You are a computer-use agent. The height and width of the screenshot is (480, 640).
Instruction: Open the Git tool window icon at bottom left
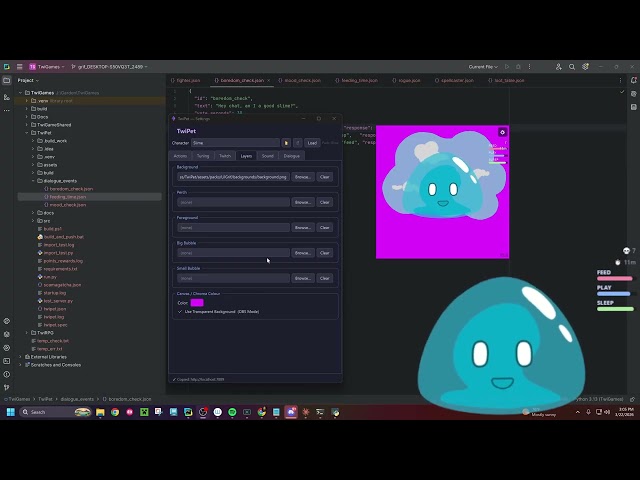pyautogui.click(x=7, y=387)
